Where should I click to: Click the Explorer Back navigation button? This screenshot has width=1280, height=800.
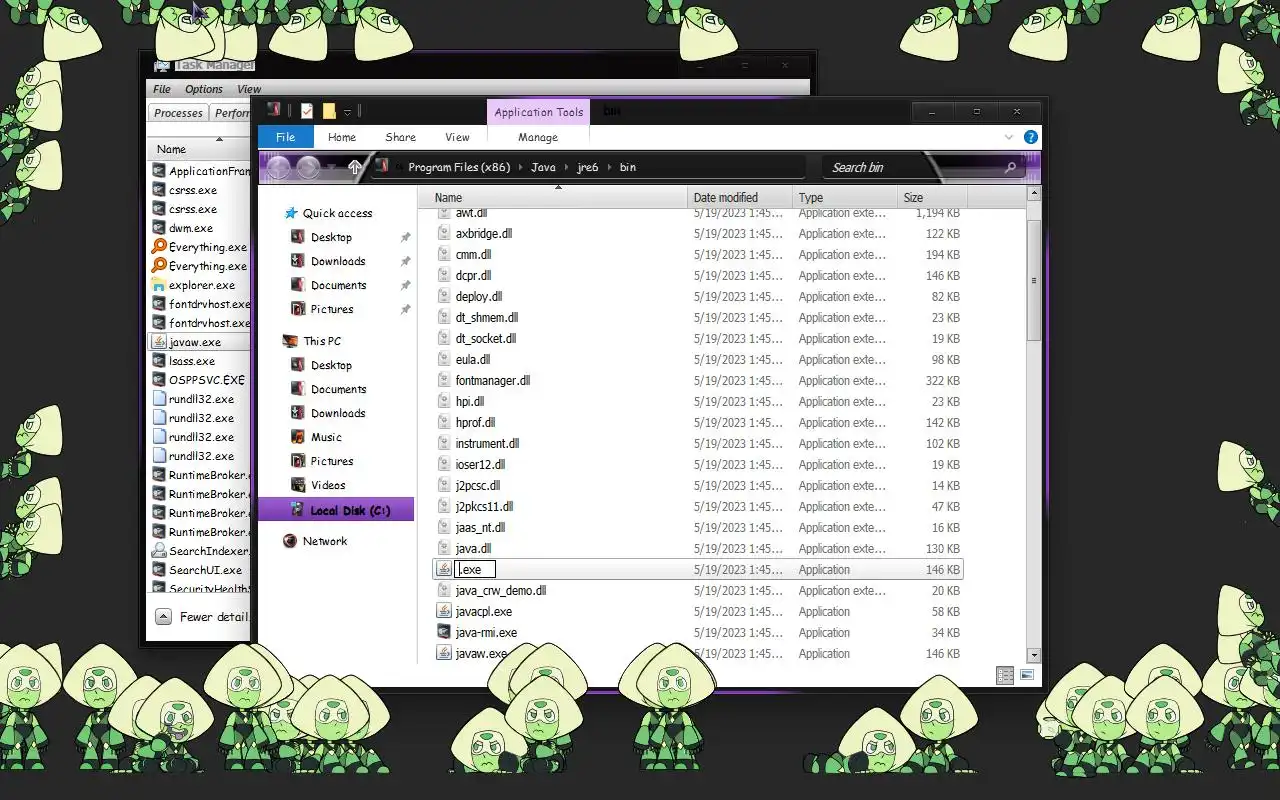point(279,168)
